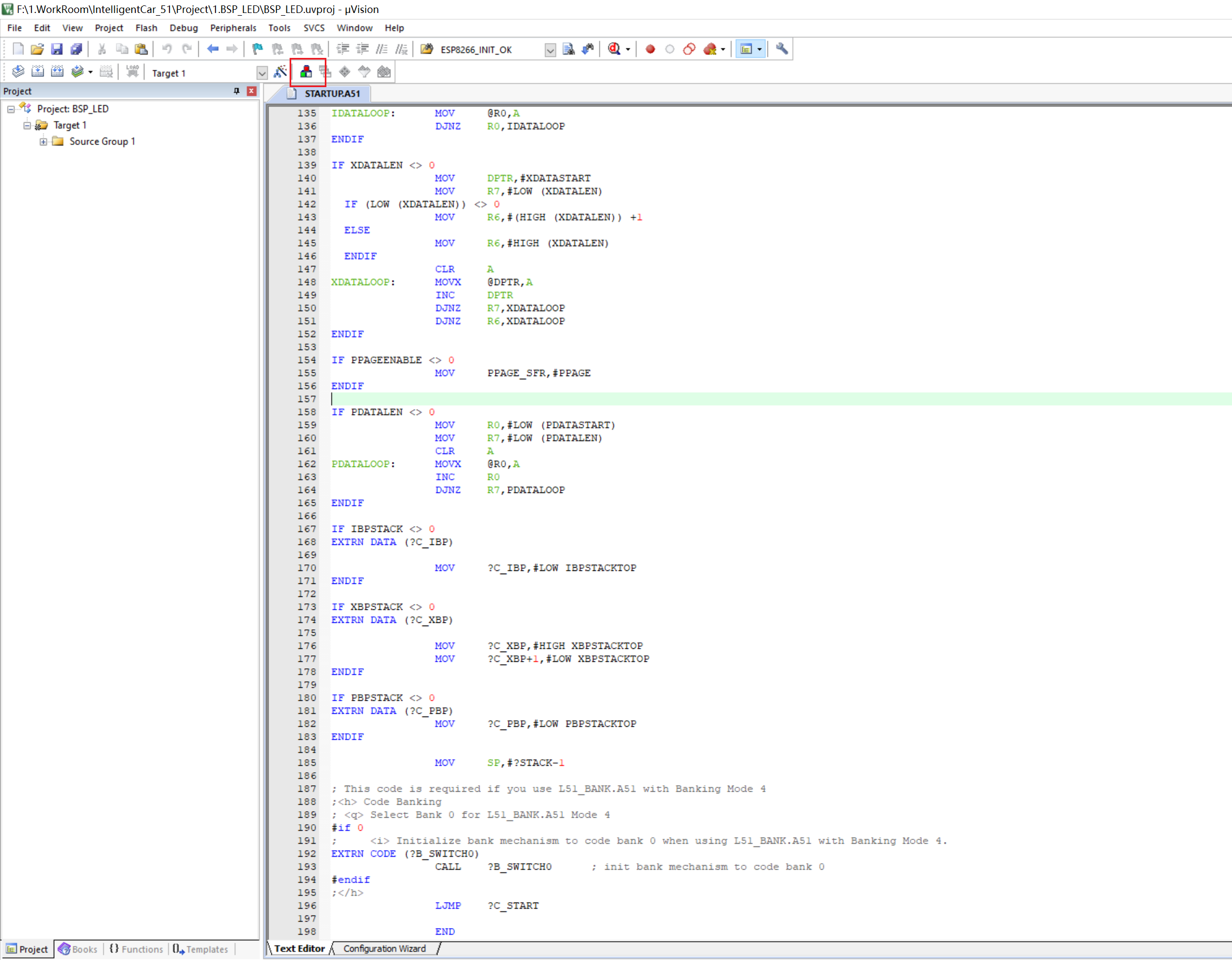Open batch build dropdown arrow
Image resolution: width=1232 pixels, height=960 pixels.
[90, 72]
